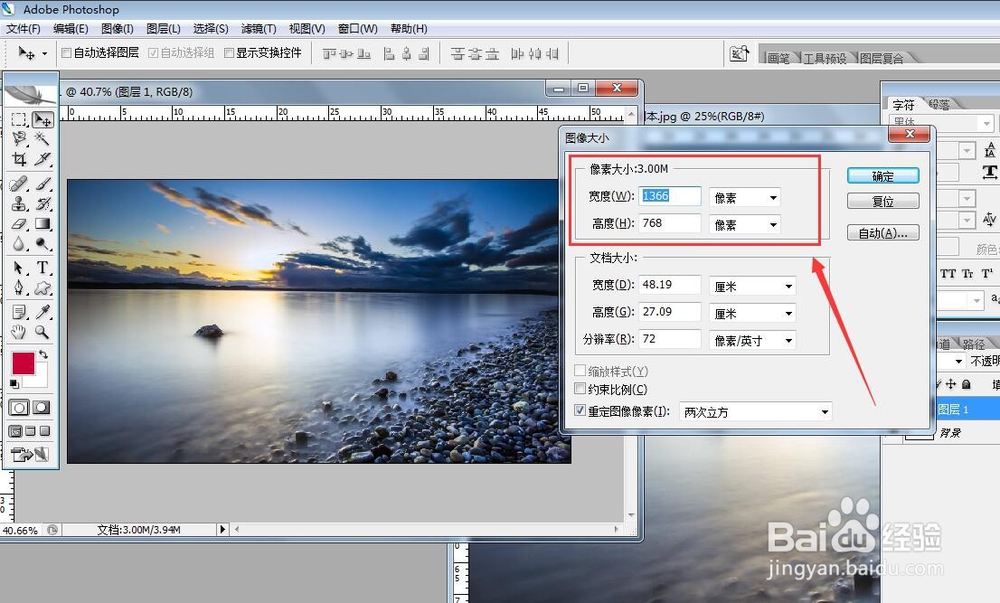The width and height of the screenshot is (1000, 603).
Task: Toggle 自动选择组 checkbox
Action: [x=153, y=53]
